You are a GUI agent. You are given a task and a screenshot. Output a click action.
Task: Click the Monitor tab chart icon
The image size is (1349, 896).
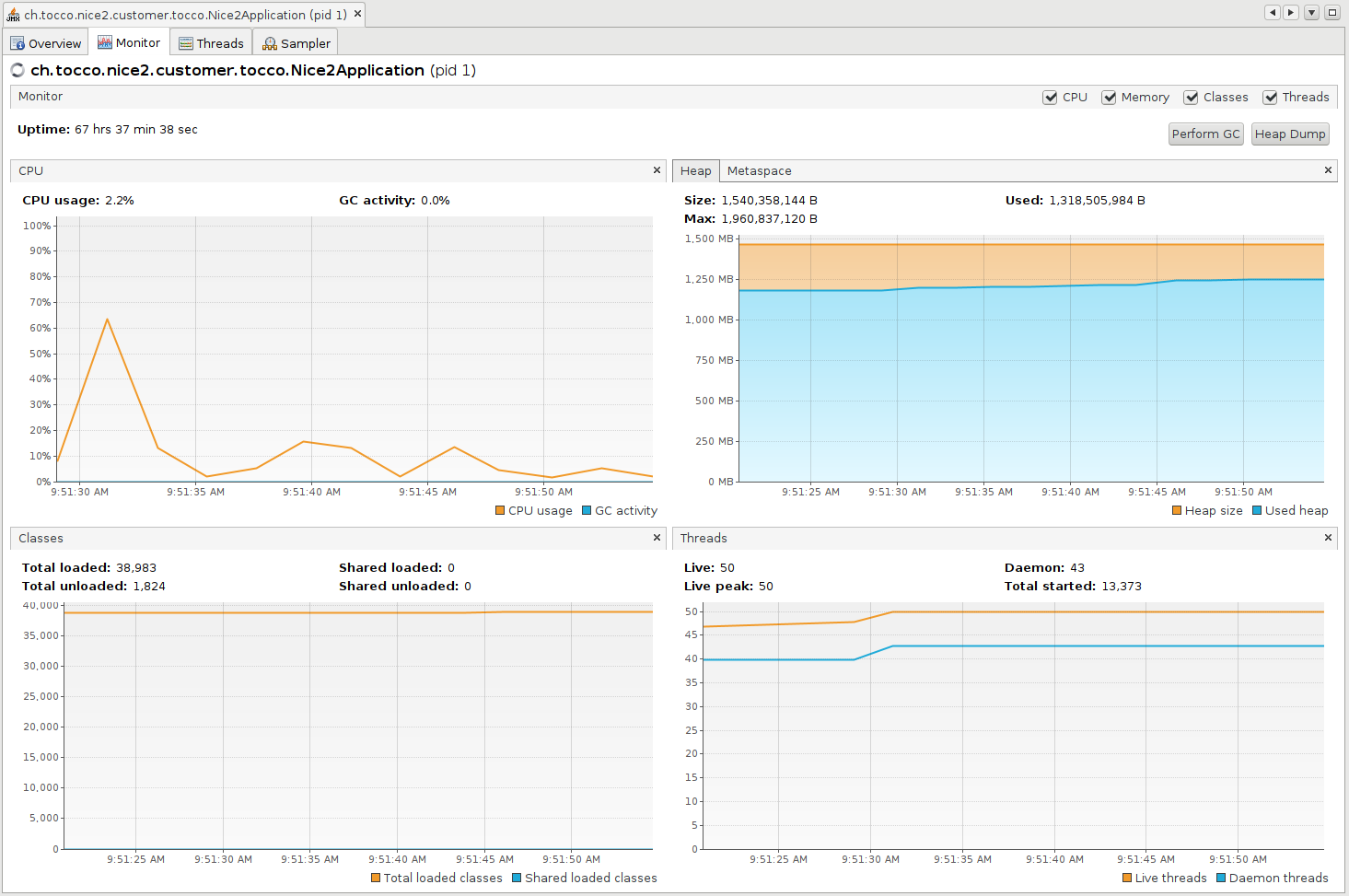pos(105,42)
